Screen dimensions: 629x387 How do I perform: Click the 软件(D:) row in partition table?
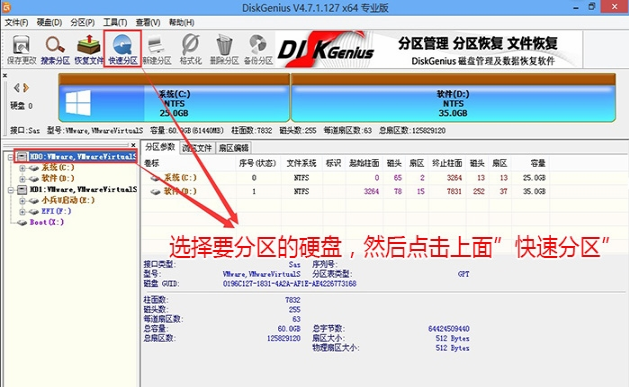[345, 191]
